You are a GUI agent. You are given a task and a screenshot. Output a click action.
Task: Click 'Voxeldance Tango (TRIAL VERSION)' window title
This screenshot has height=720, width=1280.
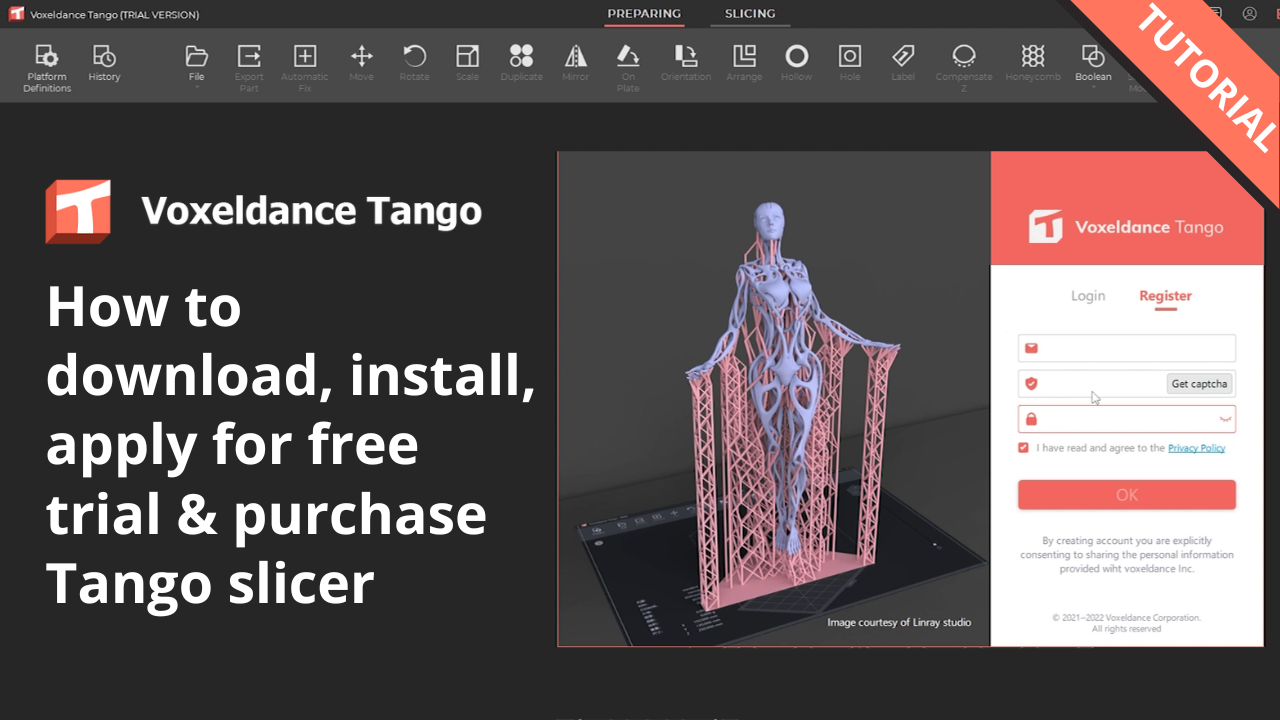click(114, 15)
